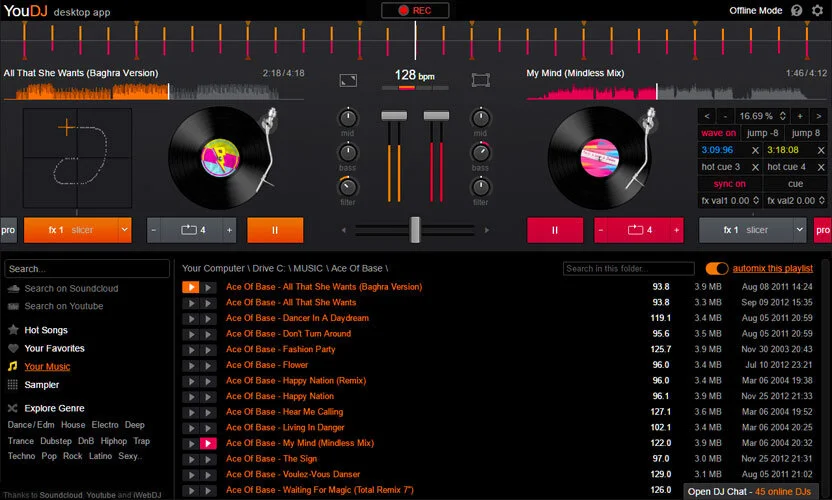Click right deck bass knob

click(481, 153)
